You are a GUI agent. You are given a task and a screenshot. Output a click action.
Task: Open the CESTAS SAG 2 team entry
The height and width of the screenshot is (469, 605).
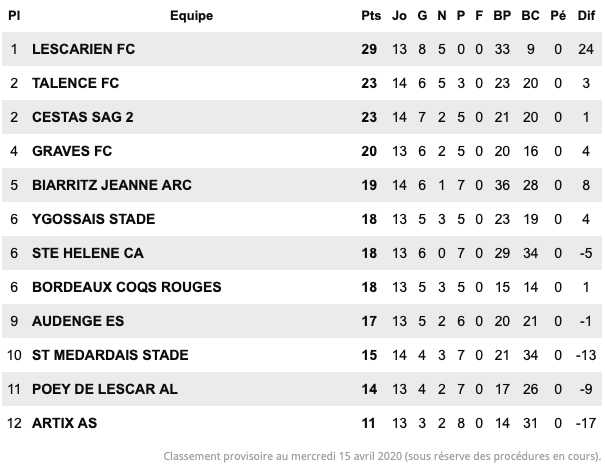point(83,117)
